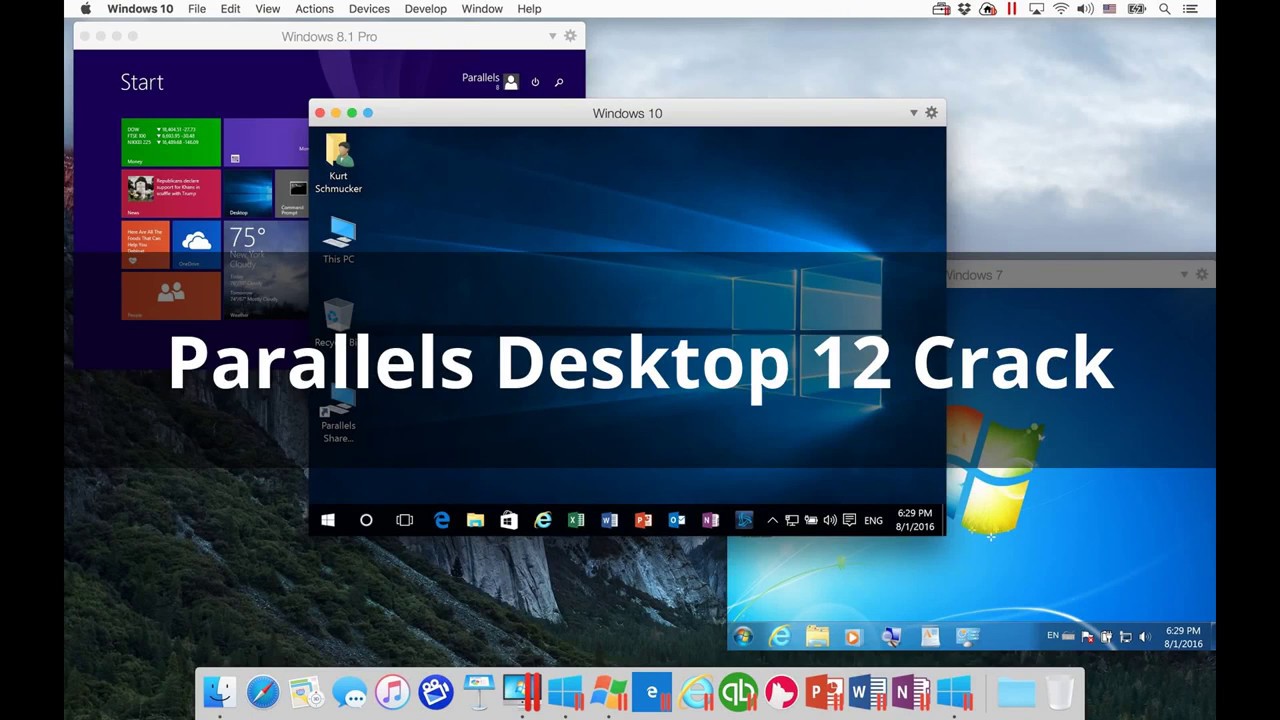Open Word from the Windows 10 taskbar

coord(609,520)
